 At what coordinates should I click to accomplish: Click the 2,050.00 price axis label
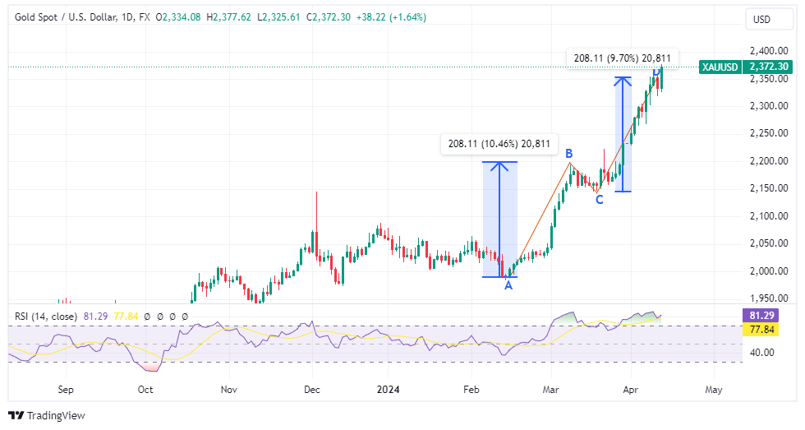point(769,243)
